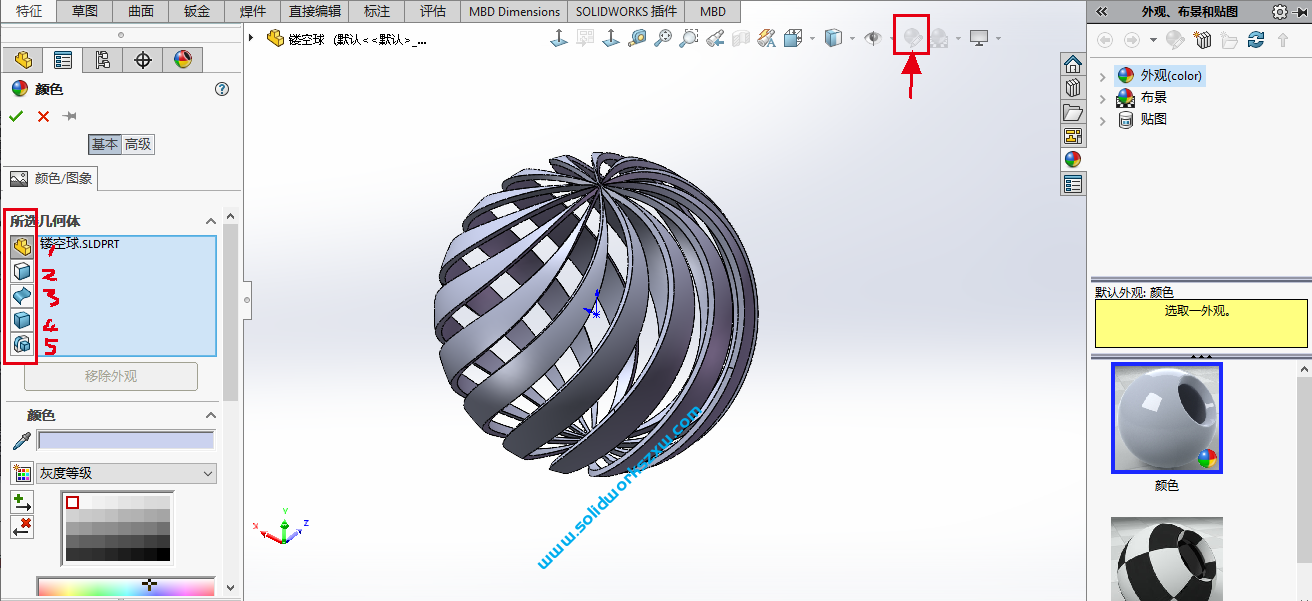The height and width of the screenshot is (601, 1312).
Task: Click the Hide/Show Items eye icon
Action: coord(874,38)
